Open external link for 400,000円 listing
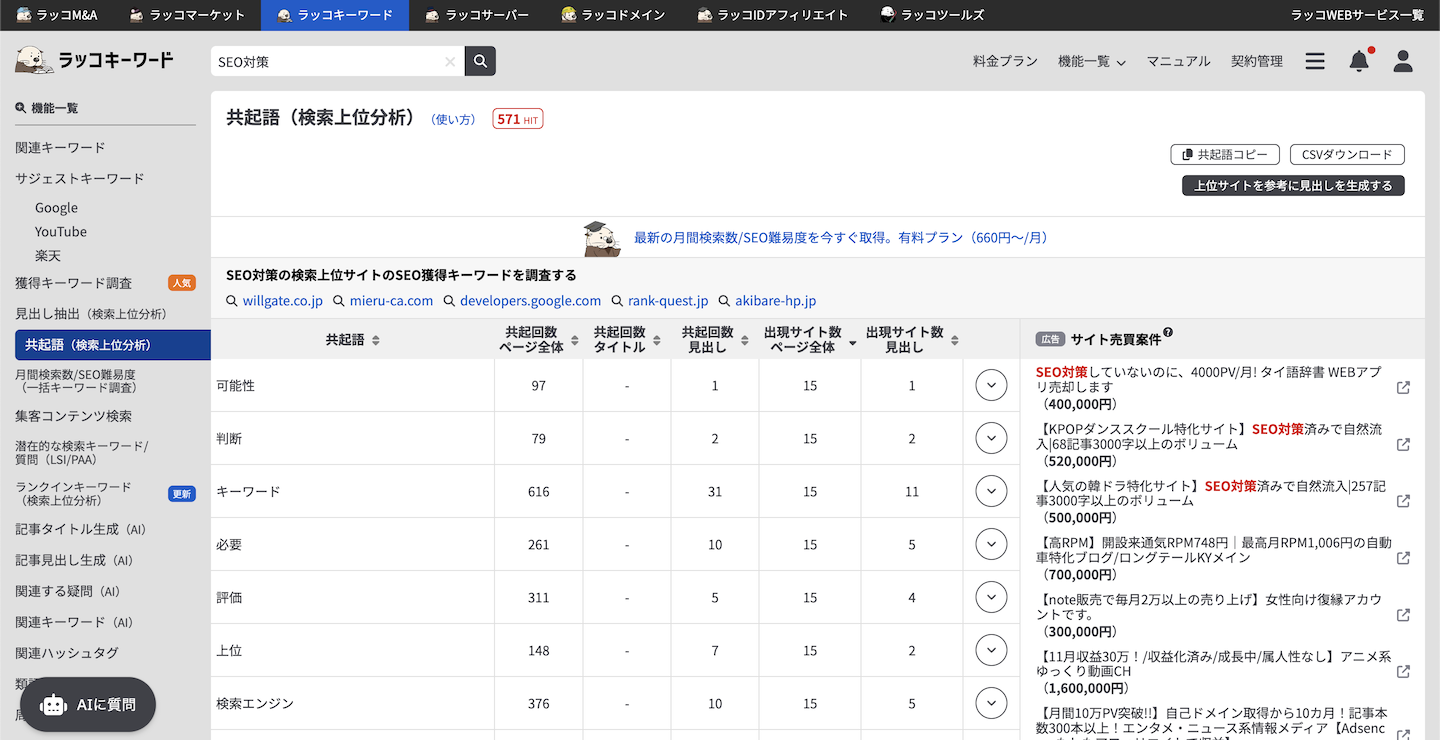The width and height of the screenshot is (1440, 740). pyautogui.click(x=1403, y=388)
